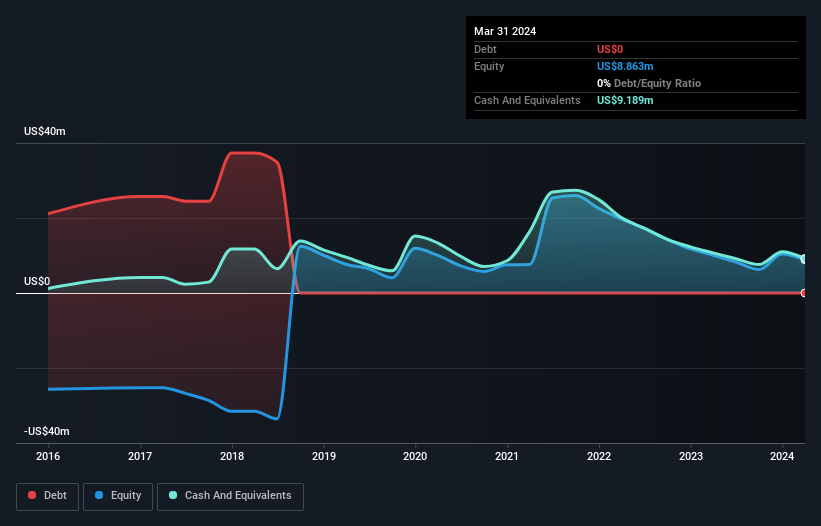The width and height of the screenshot is (821, 526).
Task: Click the US$40m y-axis label
Action: coord(45,131)
